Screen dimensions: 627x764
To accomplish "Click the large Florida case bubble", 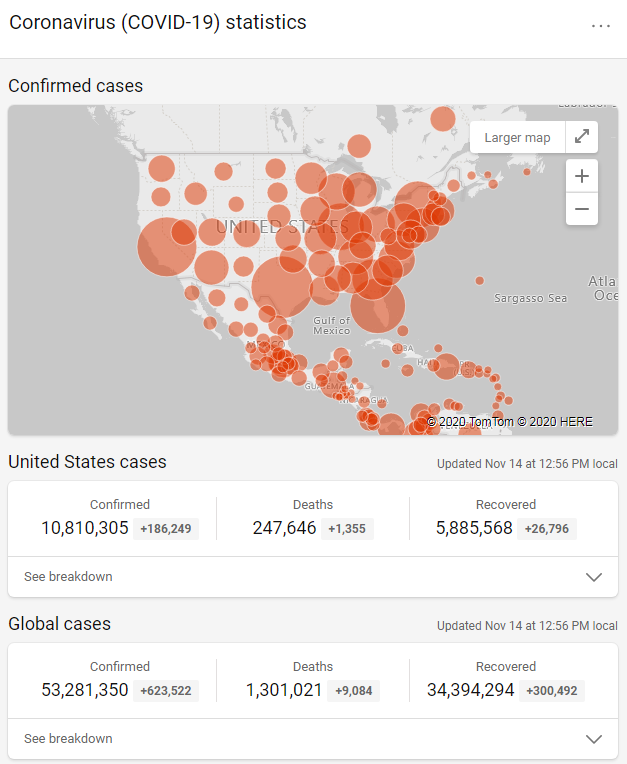I will click(378, 306).
